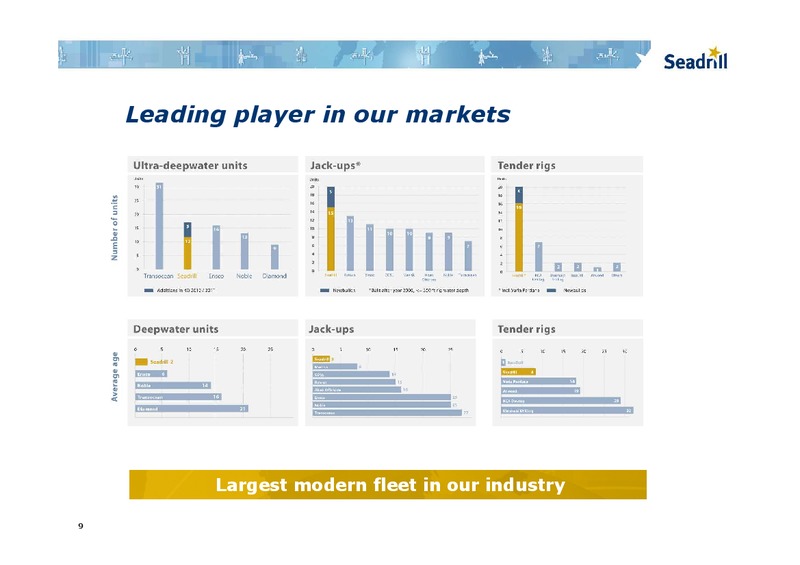The height and width of the screenshot is (565, 800).
Task: Click the longest bar, Transocean, in the Jack-ups age chart
Action: [x=387, y=413]
